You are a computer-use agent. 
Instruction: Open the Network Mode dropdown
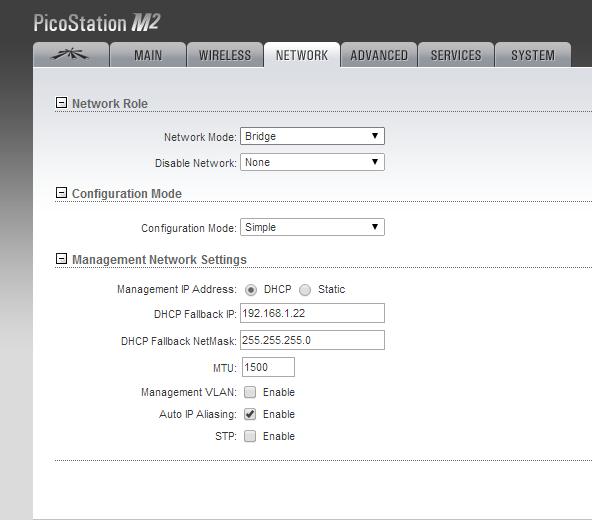coord(312,136)
